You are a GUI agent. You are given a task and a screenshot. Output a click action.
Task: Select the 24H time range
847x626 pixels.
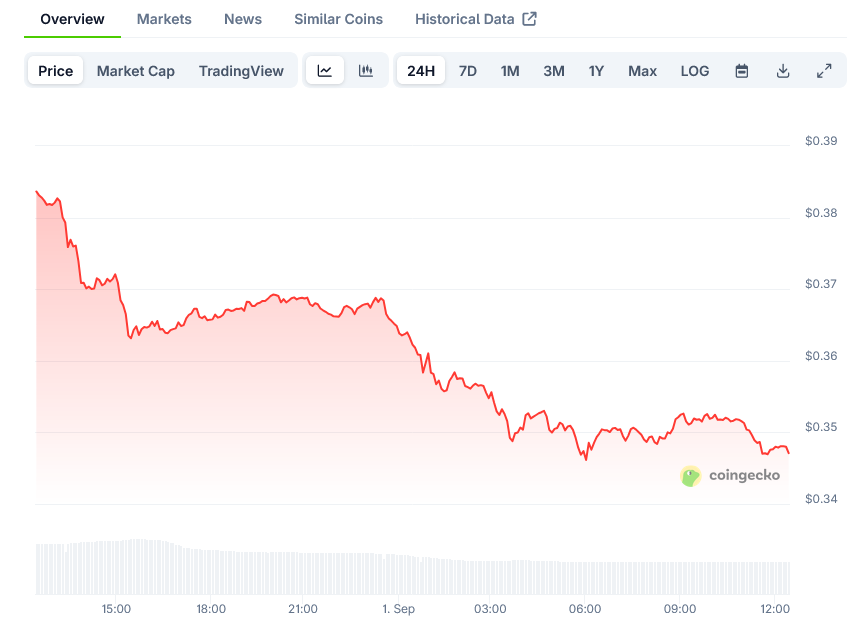[x=421, y=71]
